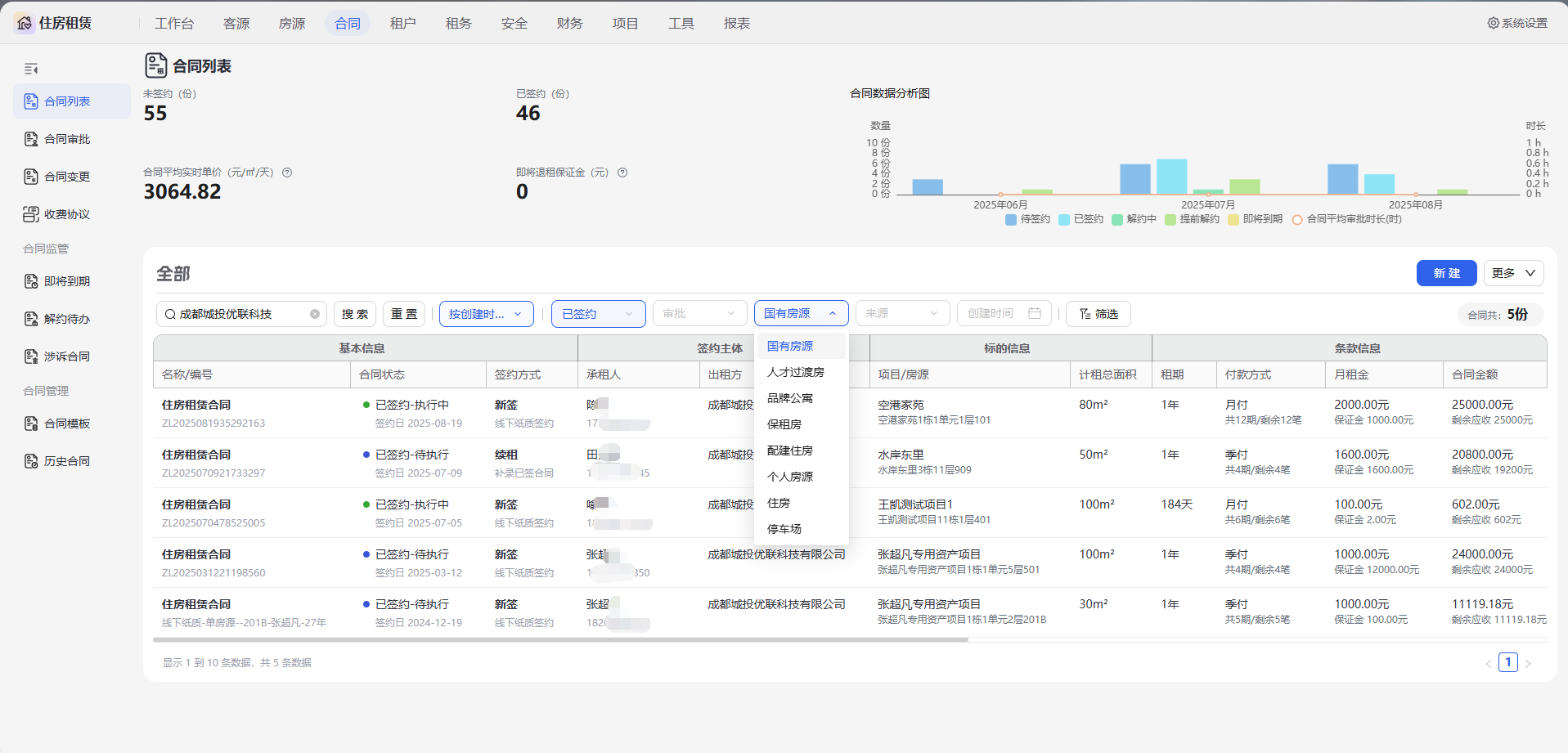Expand the 更多 dropdown button
Screen dimensions: 1568x753
coord(1513,273)
